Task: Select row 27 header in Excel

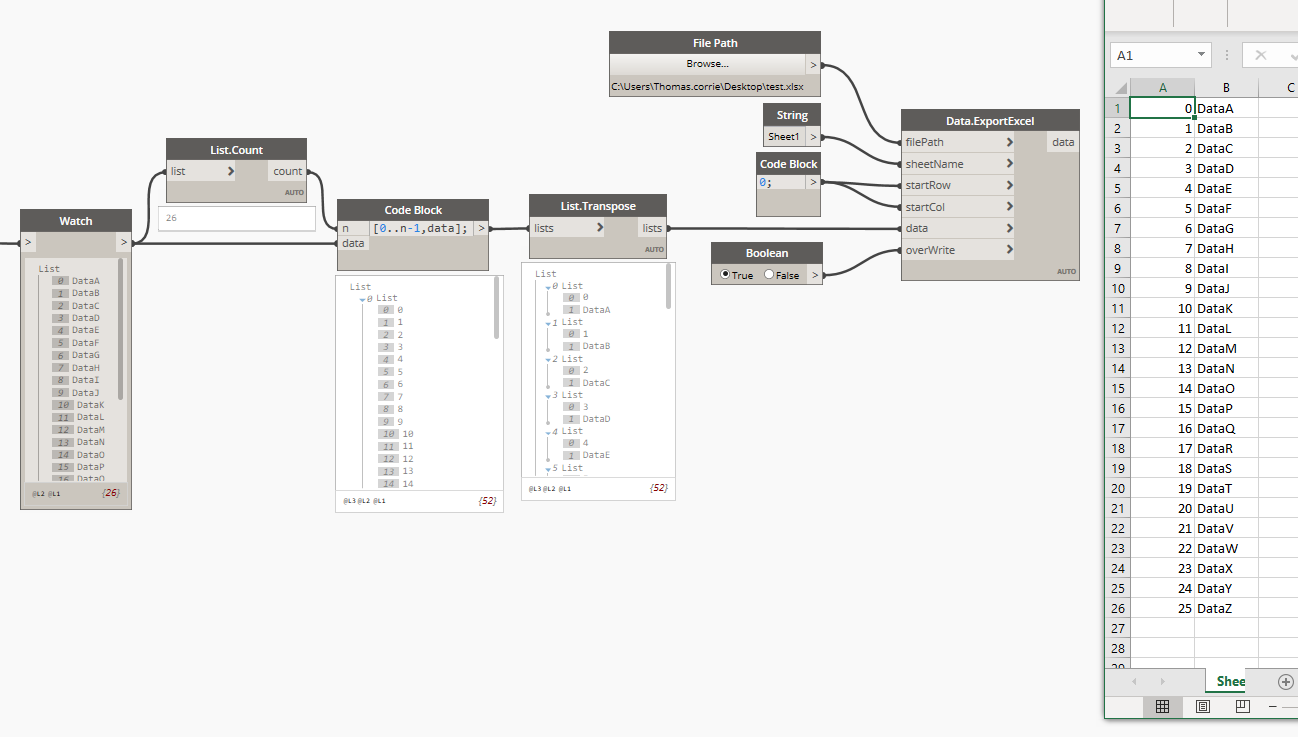Action: point(1118,628)
